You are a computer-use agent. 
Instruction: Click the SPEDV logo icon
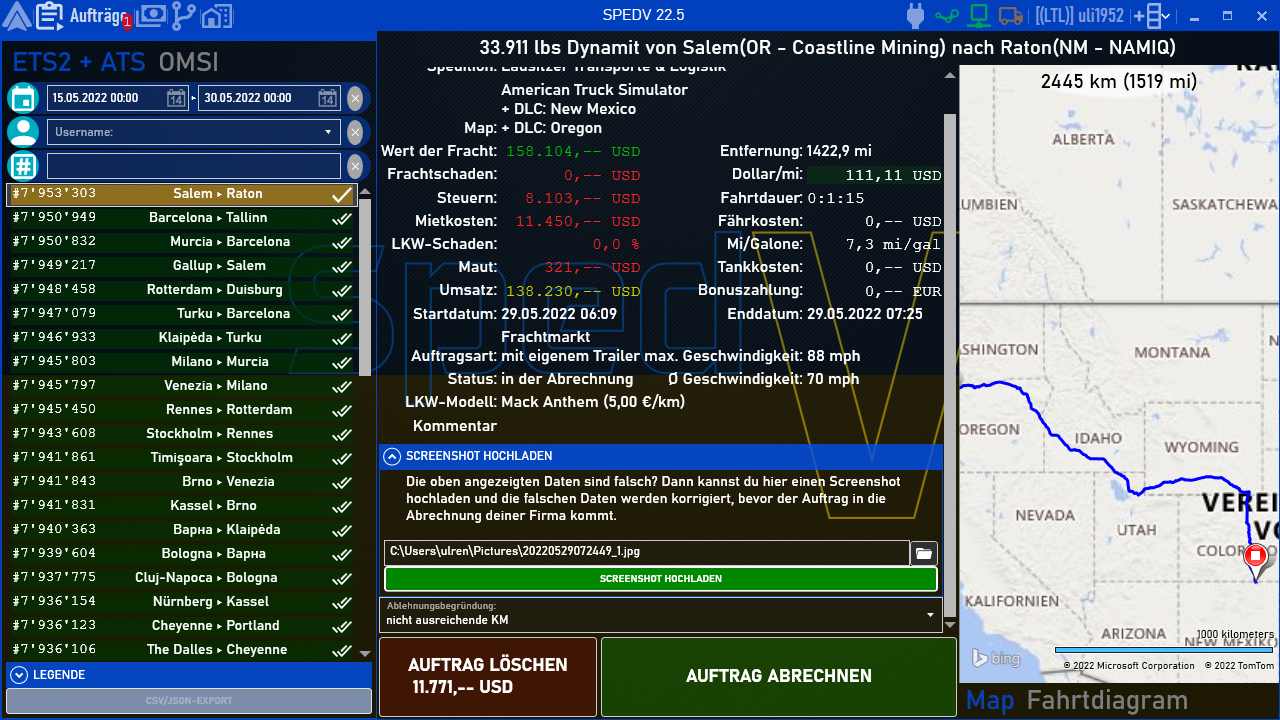(x=17, y=15)
